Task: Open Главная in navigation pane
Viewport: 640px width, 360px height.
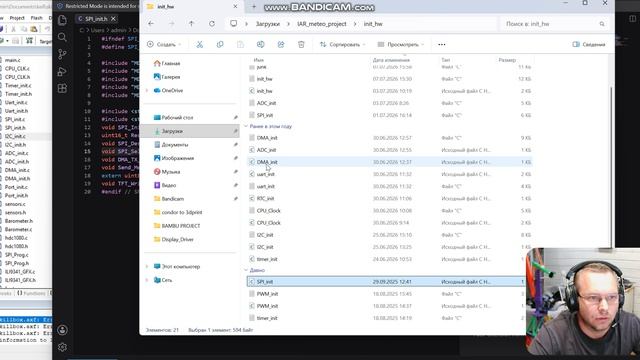Action: point(171,63)
